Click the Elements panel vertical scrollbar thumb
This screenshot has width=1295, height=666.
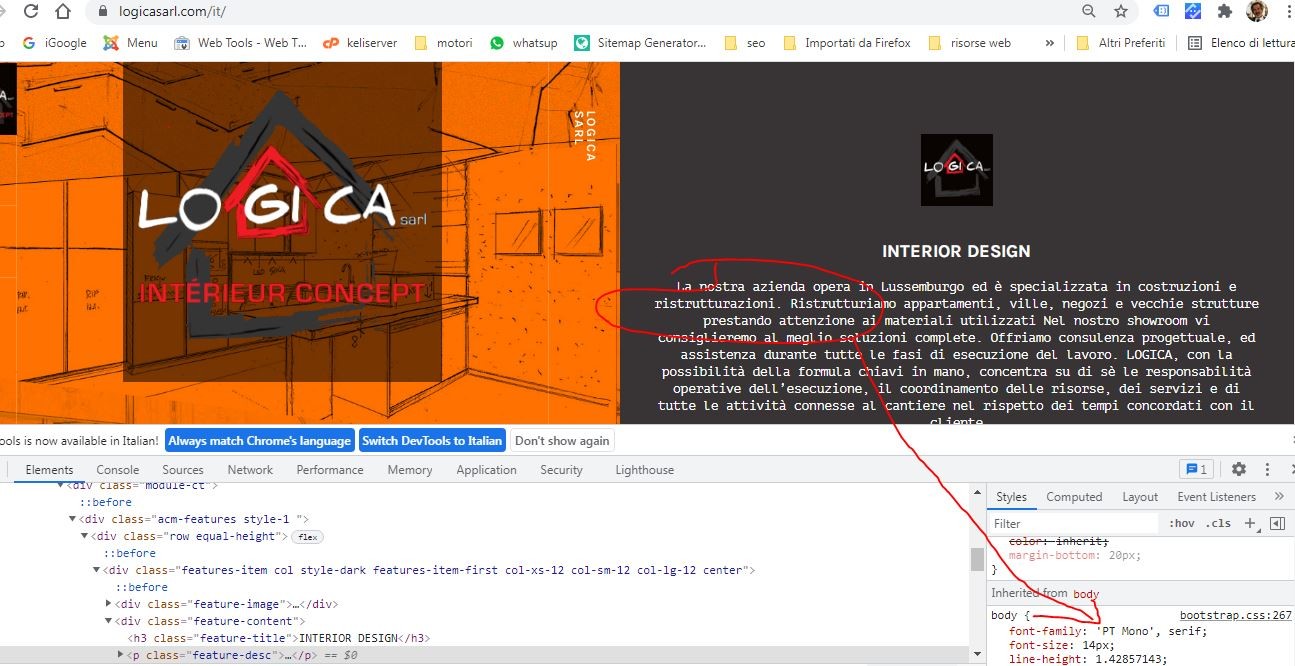[977, 559]
